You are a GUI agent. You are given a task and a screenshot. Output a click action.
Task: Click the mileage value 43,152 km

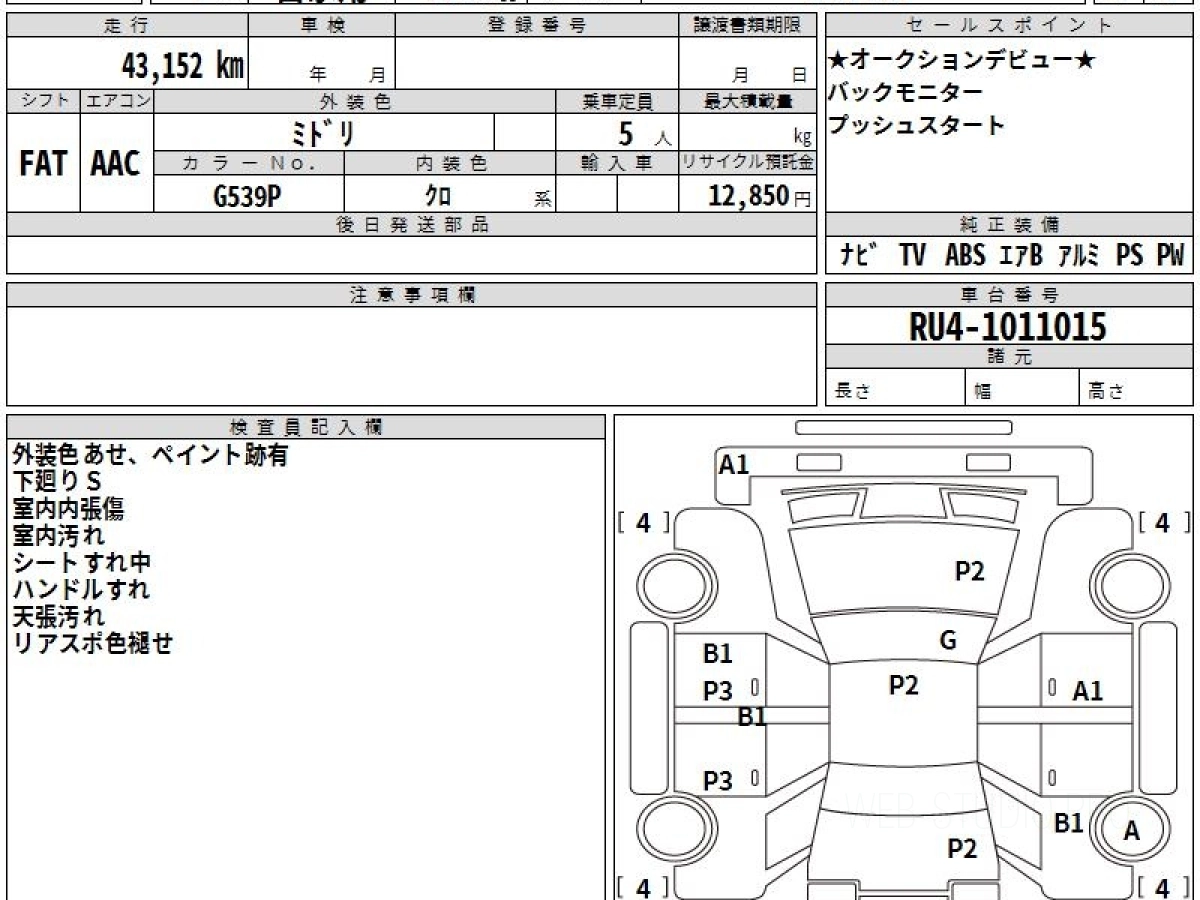point(183,66)
